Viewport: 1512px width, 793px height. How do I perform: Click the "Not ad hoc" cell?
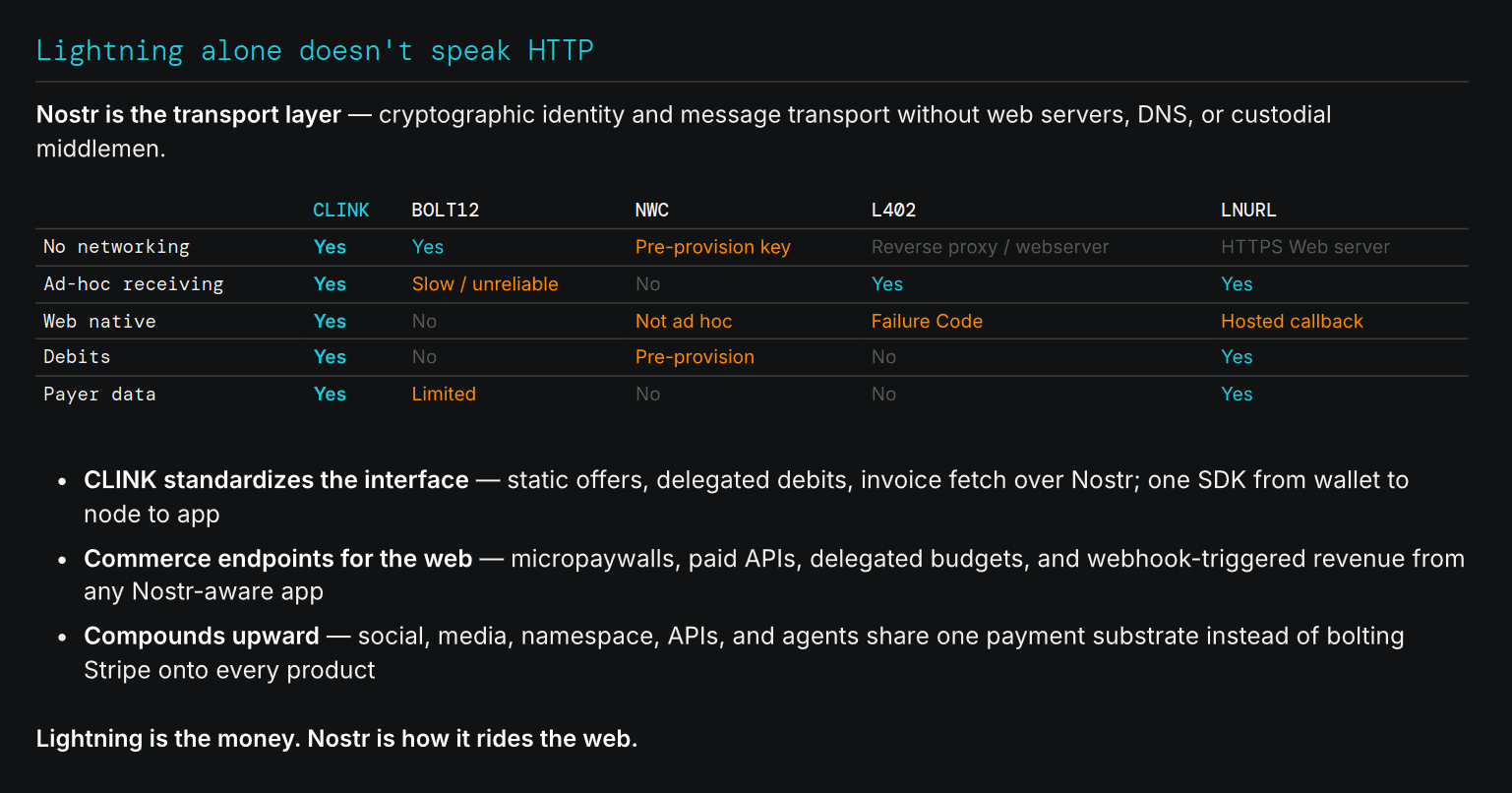click(684, 322)
